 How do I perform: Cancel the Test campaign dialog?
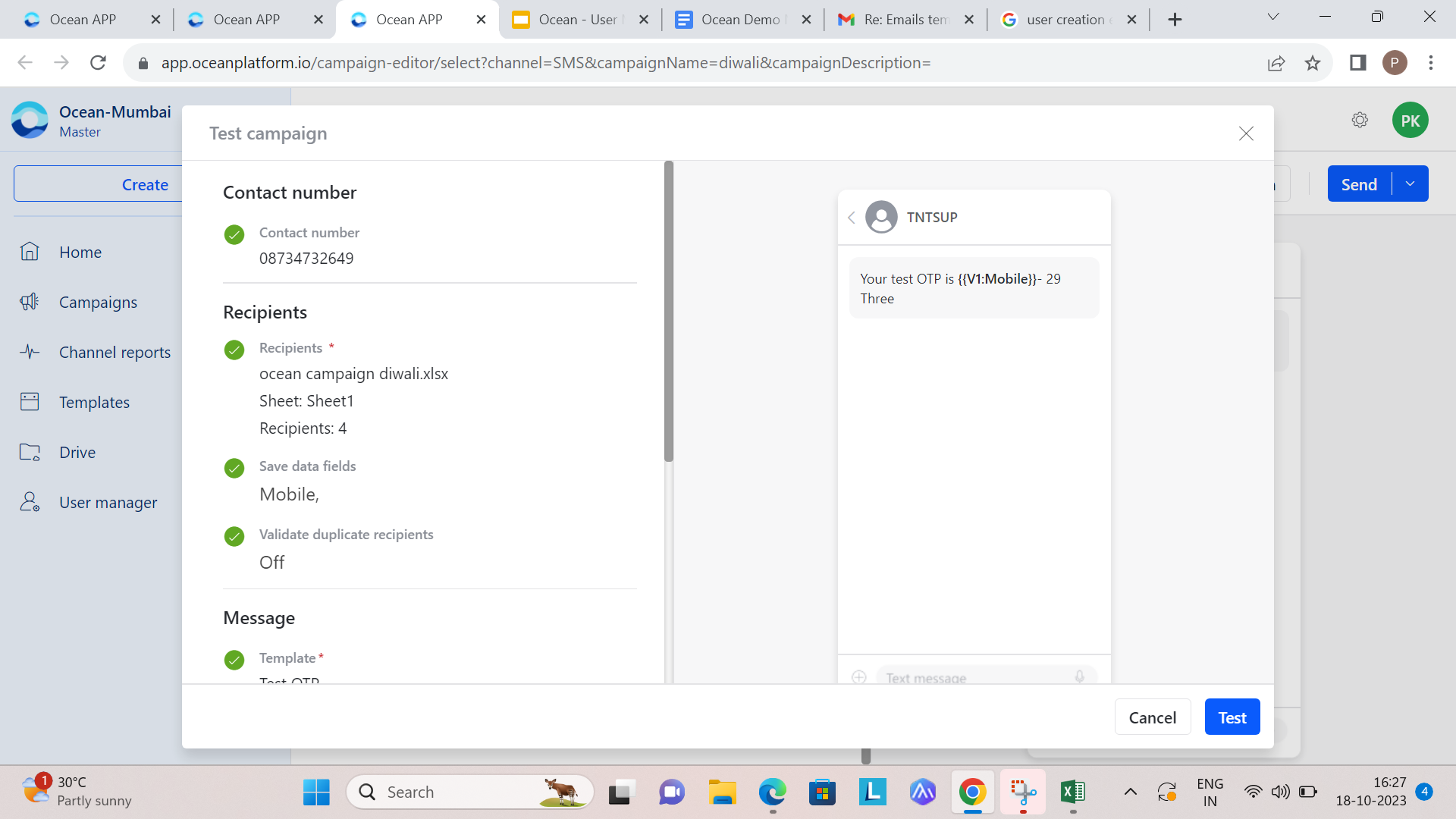1153,717
